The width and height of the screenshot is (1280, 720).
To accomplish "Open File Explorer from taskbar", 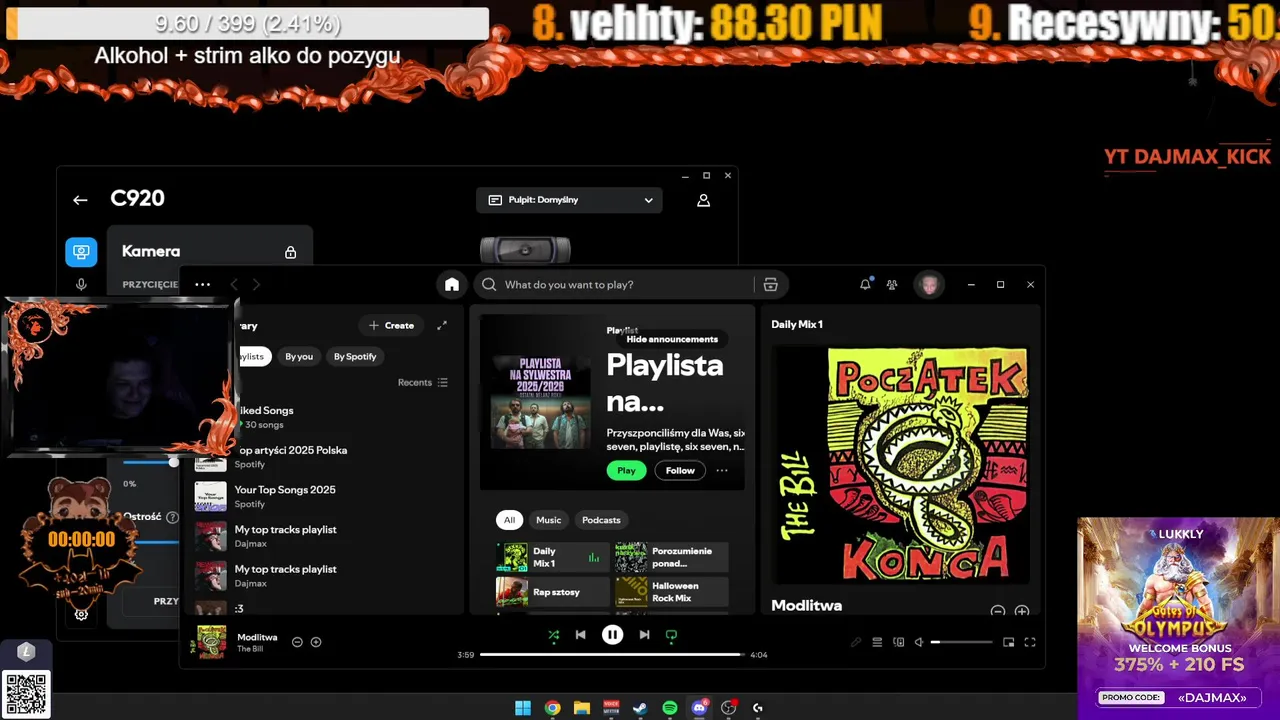I will coord(582,708).
